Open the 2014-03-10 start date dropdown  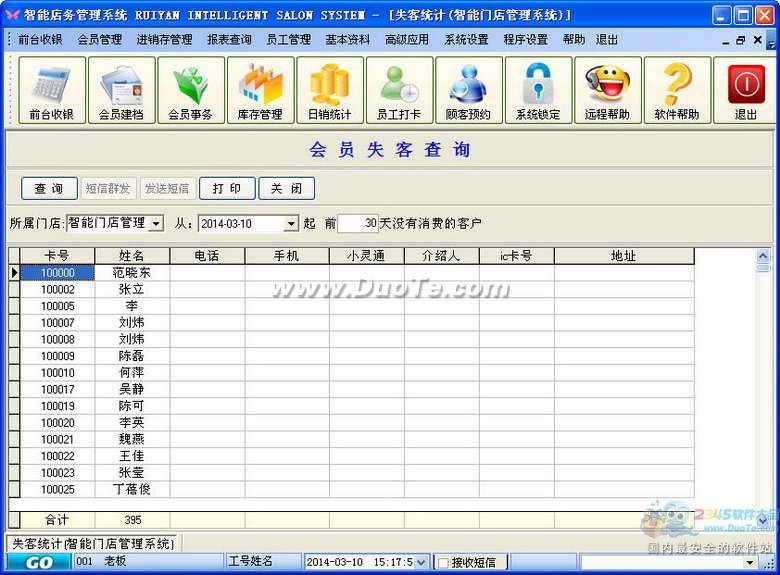(x=291, y=223)
